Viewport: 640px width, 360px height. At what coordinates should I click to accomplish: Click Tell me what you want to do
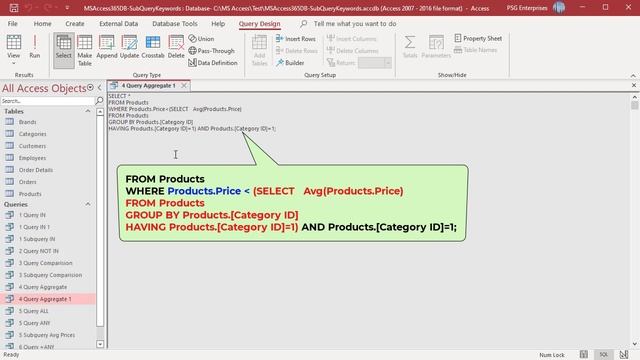[355, 24]
